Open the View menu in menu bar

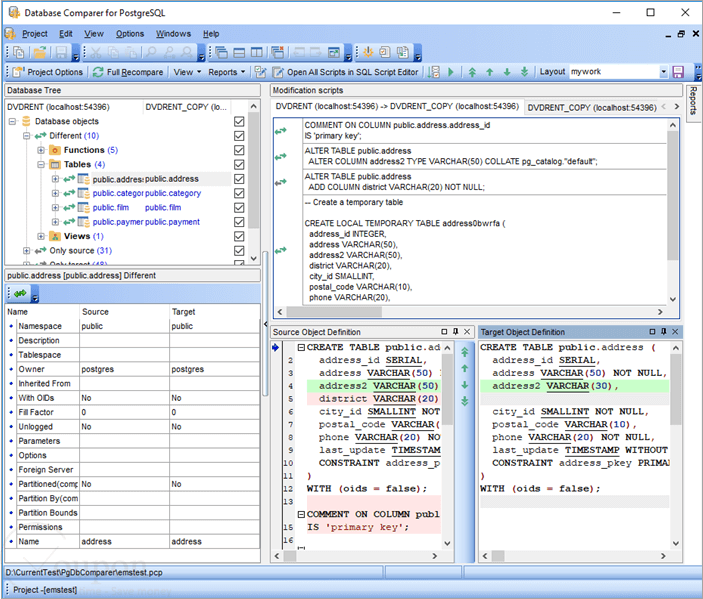pyautogui.click(x=94, y=34)
